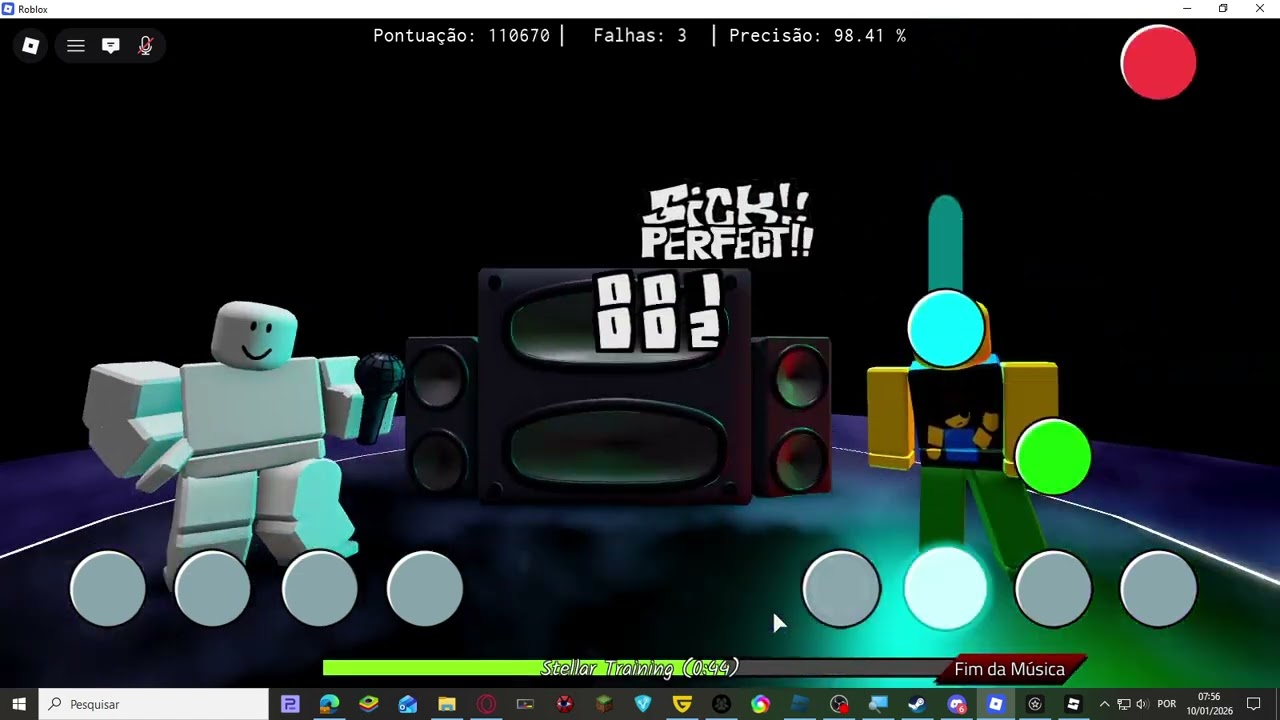Expand hidden system tray icons chevron
1280x720 pixels.
(1104, 704)
